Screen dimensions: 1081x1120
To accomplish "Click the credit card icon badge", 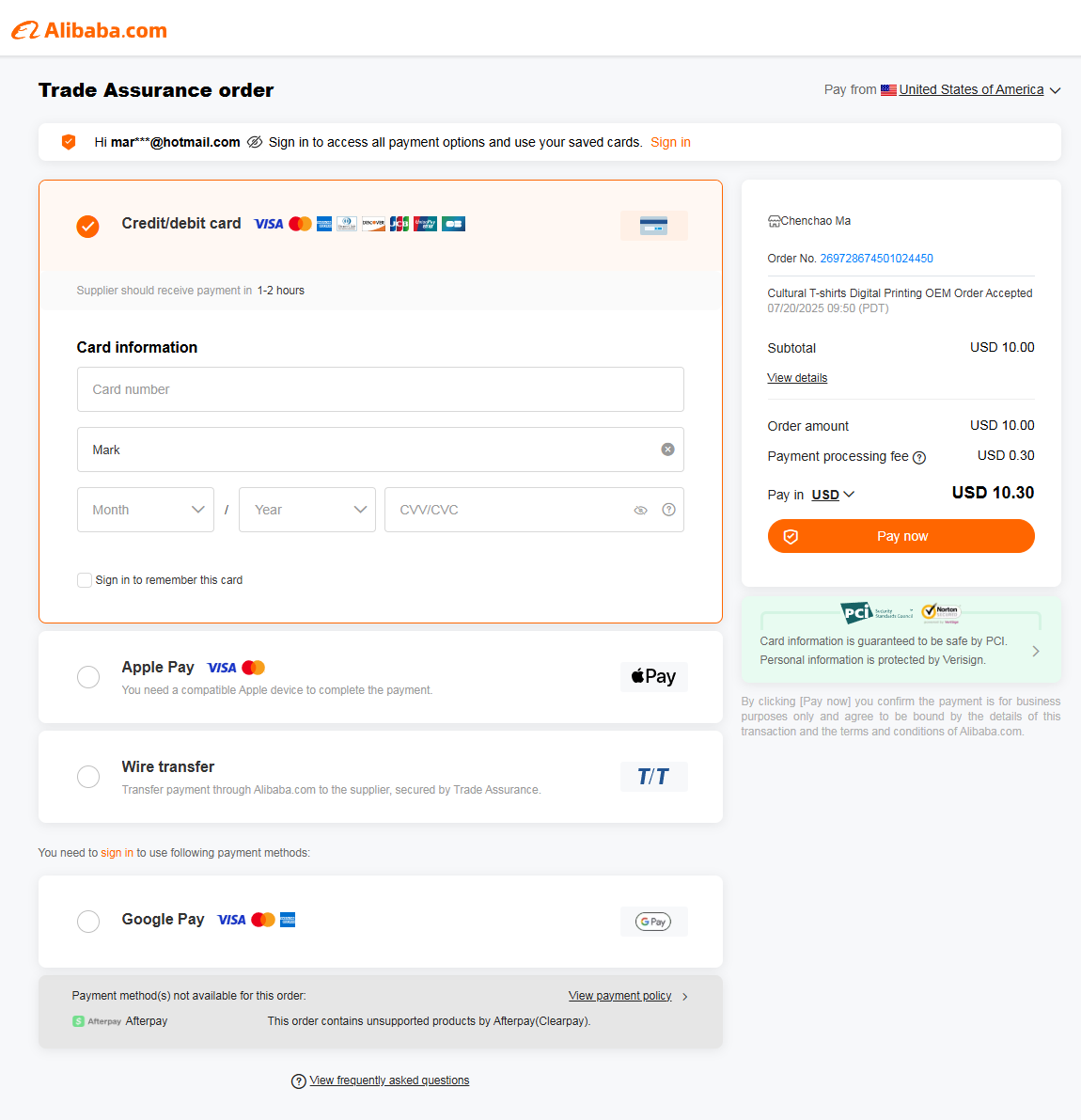I will click(653, 226).
